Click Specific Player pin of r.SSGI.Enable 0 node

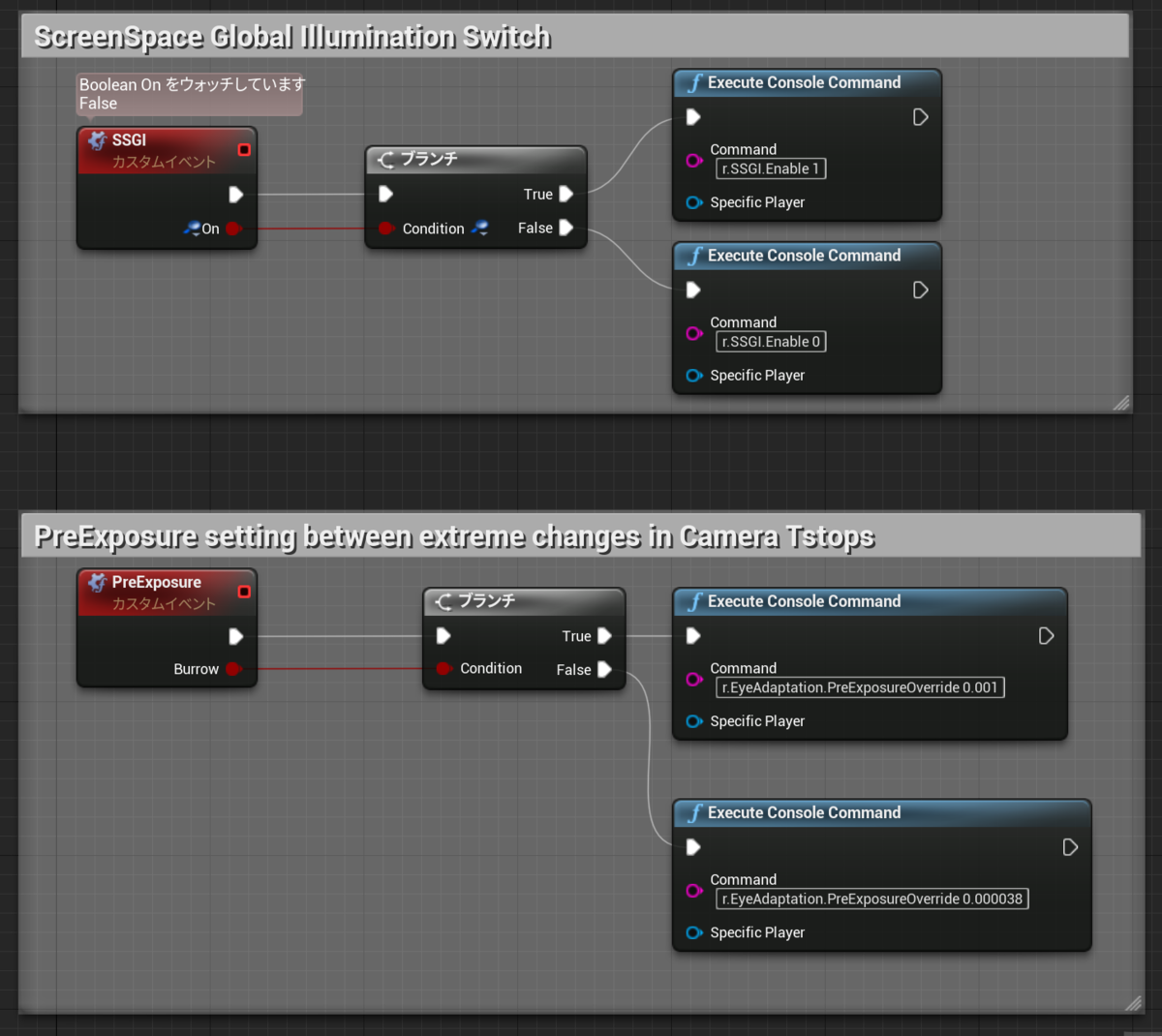(x=693, y=376)
